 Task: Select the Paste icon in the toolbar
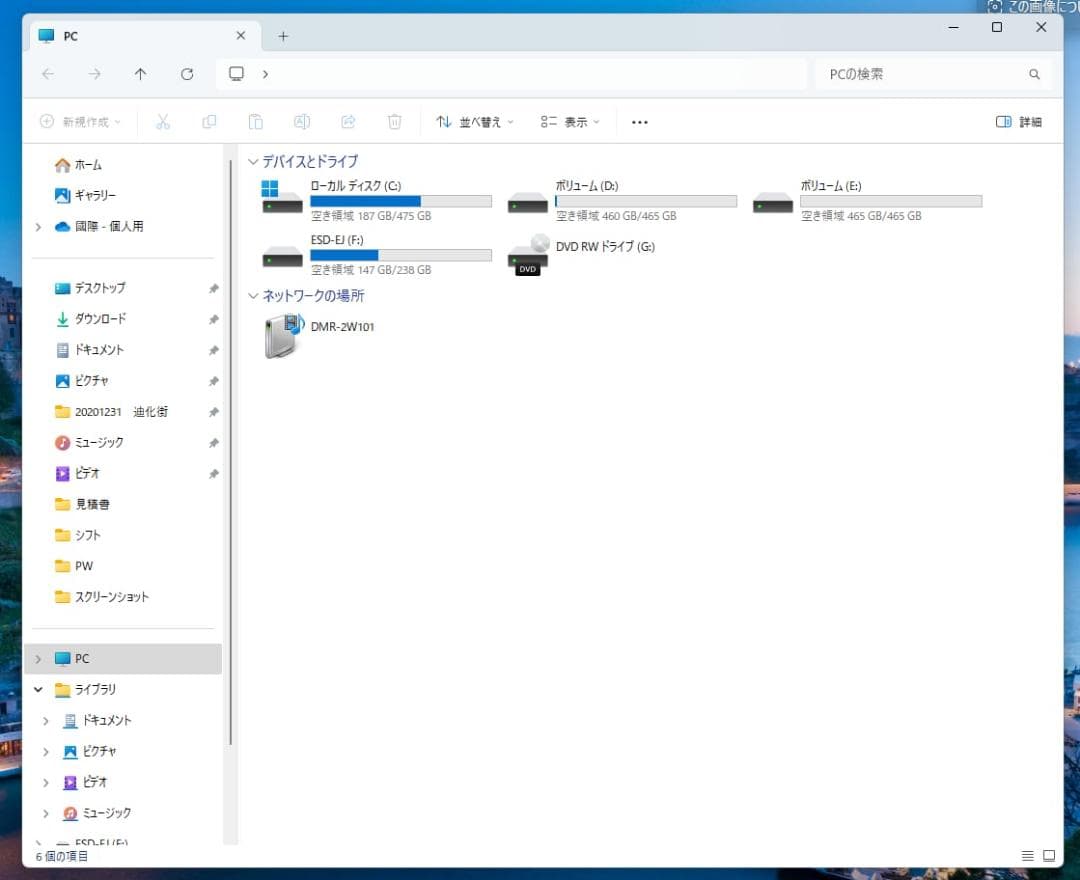pos(256,121)
